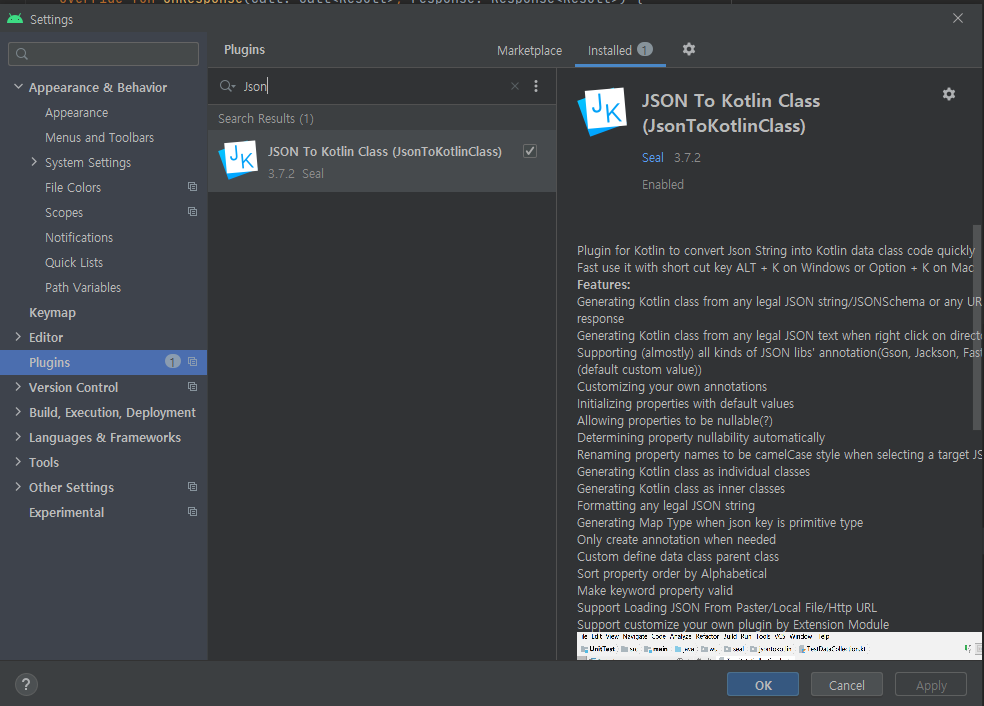Open the plugins gear settings menu
Image resolution: width=984 pixels, height=706 pixels.
[688, 49]
